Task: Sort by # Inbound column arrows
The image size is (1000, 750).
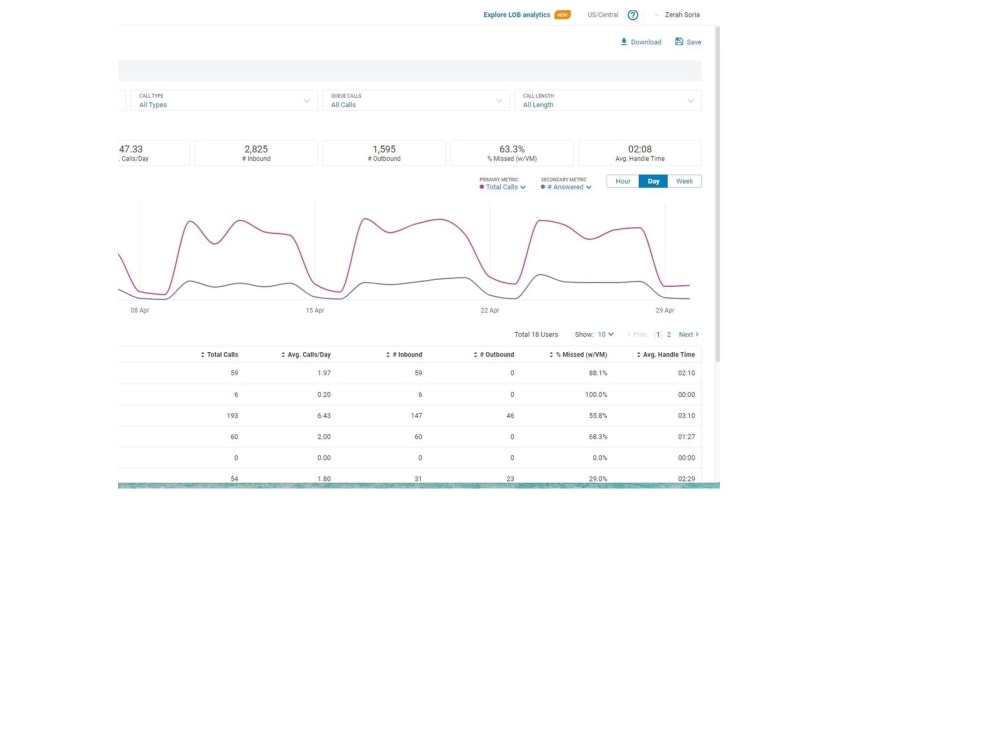Action: pyautogui.click(x=388, y=355)
